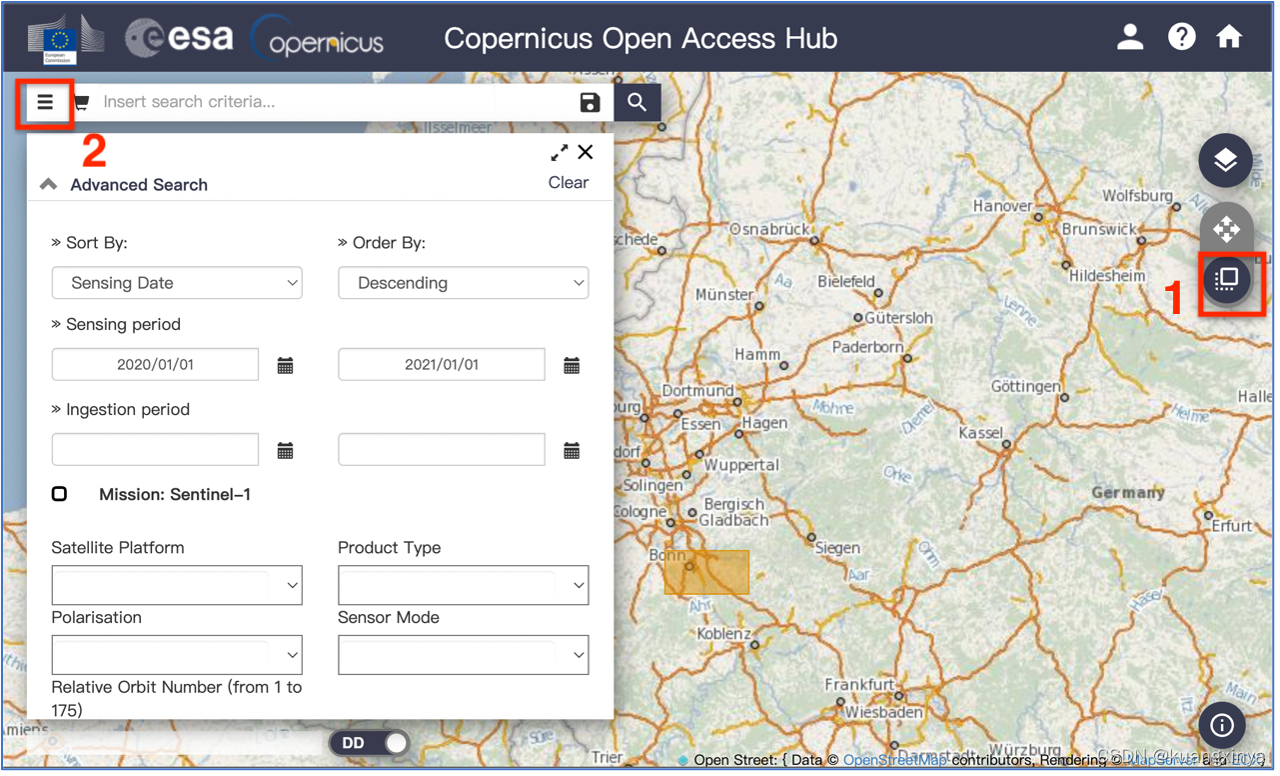Click the Copernicus logo
Viewport: 1280px width, 776px height.
(x=317, y=39)
